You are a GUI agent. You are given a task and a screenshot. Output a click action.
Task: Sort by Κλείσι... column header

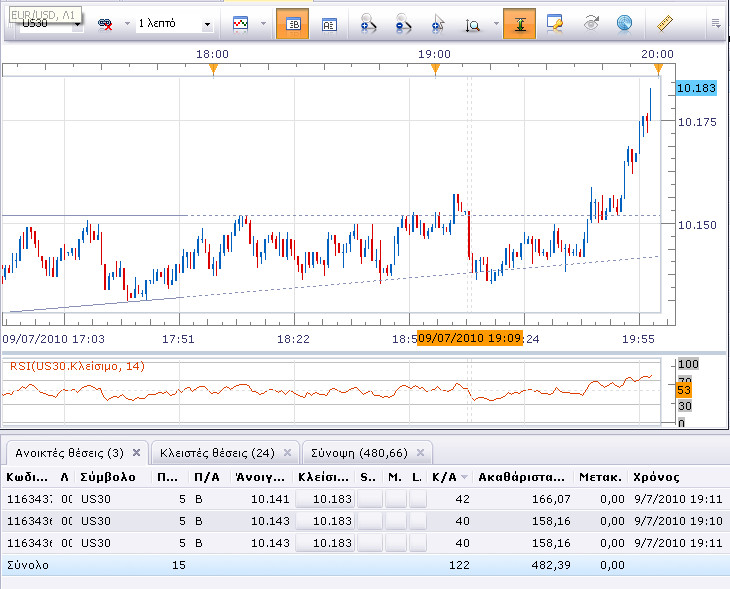tap(324, 477)
